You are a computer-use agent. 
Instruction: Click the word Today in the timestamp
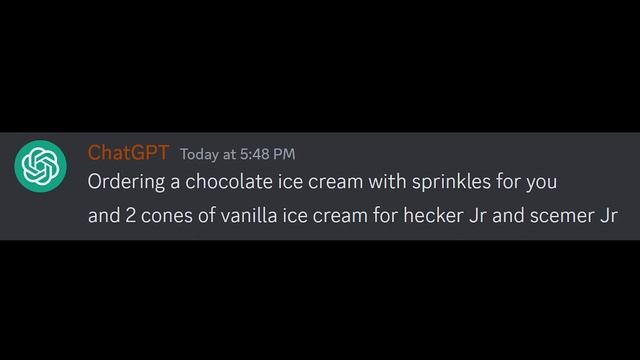[200, 154]
